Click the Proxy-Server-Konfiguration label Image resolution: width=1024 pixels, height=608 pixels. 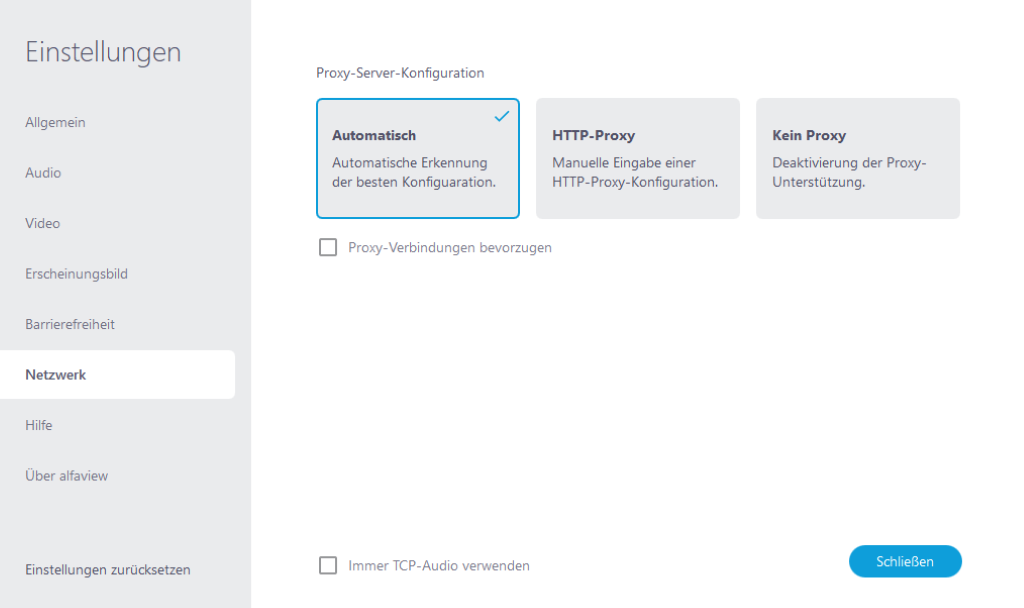(400, 72)
